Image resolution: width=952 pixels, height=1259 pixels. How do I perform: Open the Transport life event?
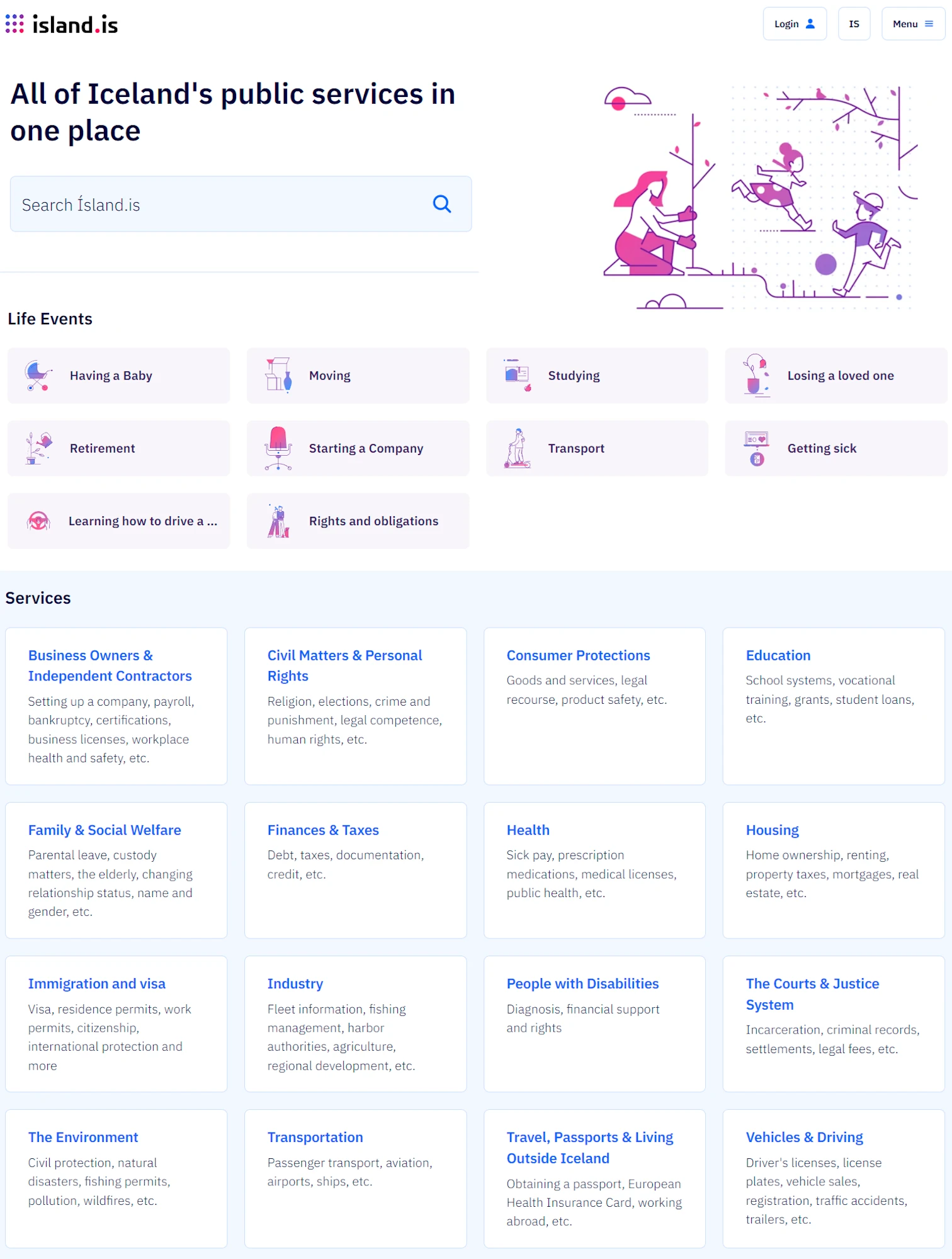click(597, 448)
